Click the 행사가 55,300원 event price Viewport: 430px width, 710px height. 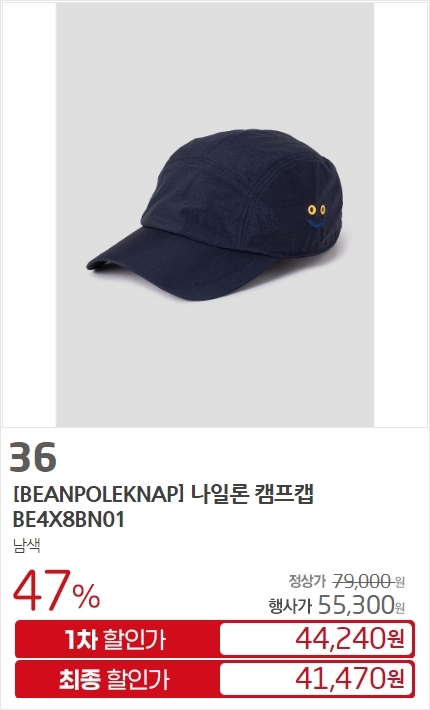click(x=337, y=605)
